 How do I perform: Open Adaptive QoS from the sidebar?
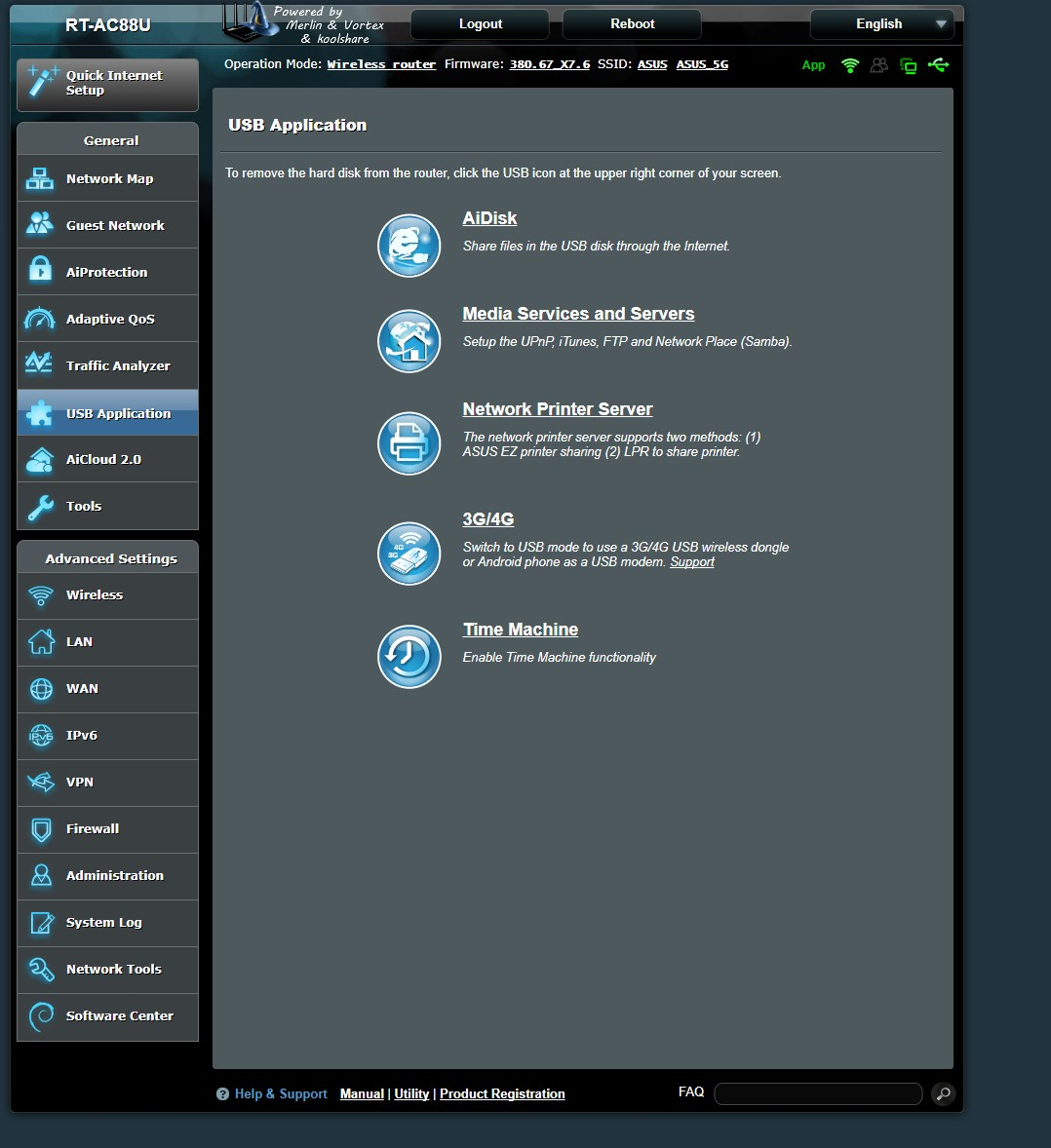tap(107, 320)
